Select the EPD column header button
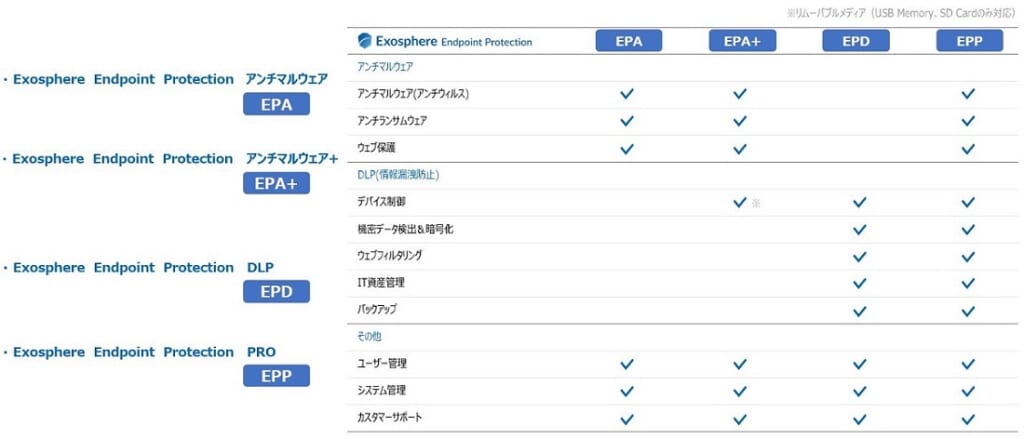1024x439 pixels. (x=856, y=41)
